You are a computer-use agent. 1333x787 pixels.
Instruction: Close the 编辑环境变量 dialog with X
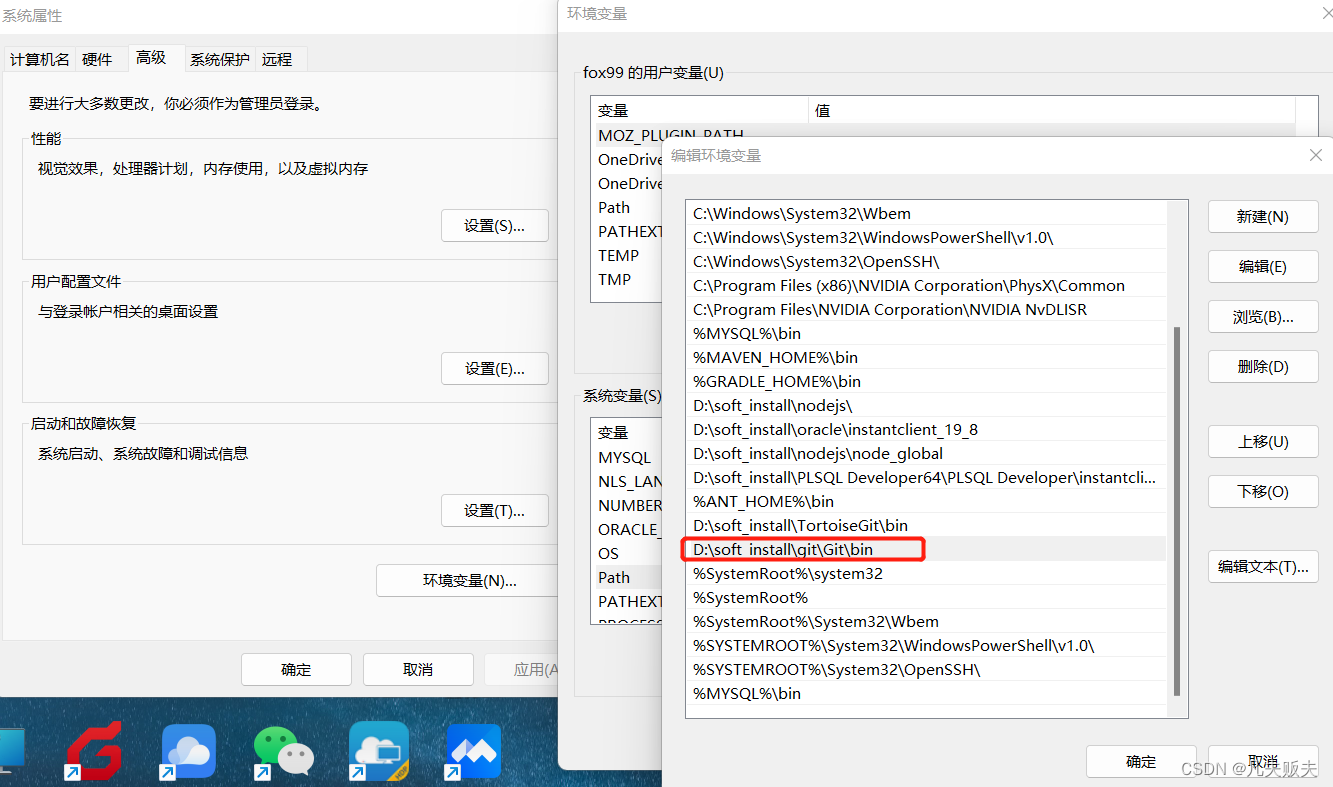point(1316,155)
